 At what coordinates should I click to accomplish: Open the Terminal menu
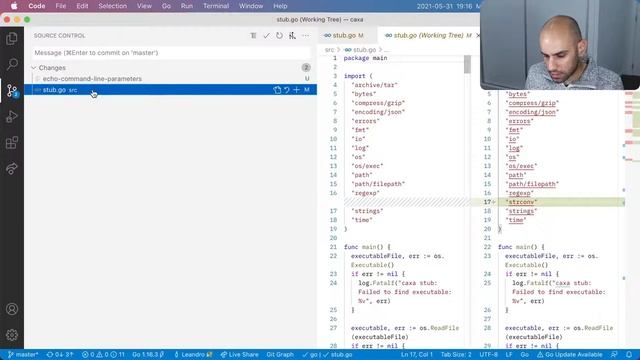(216, 6)
